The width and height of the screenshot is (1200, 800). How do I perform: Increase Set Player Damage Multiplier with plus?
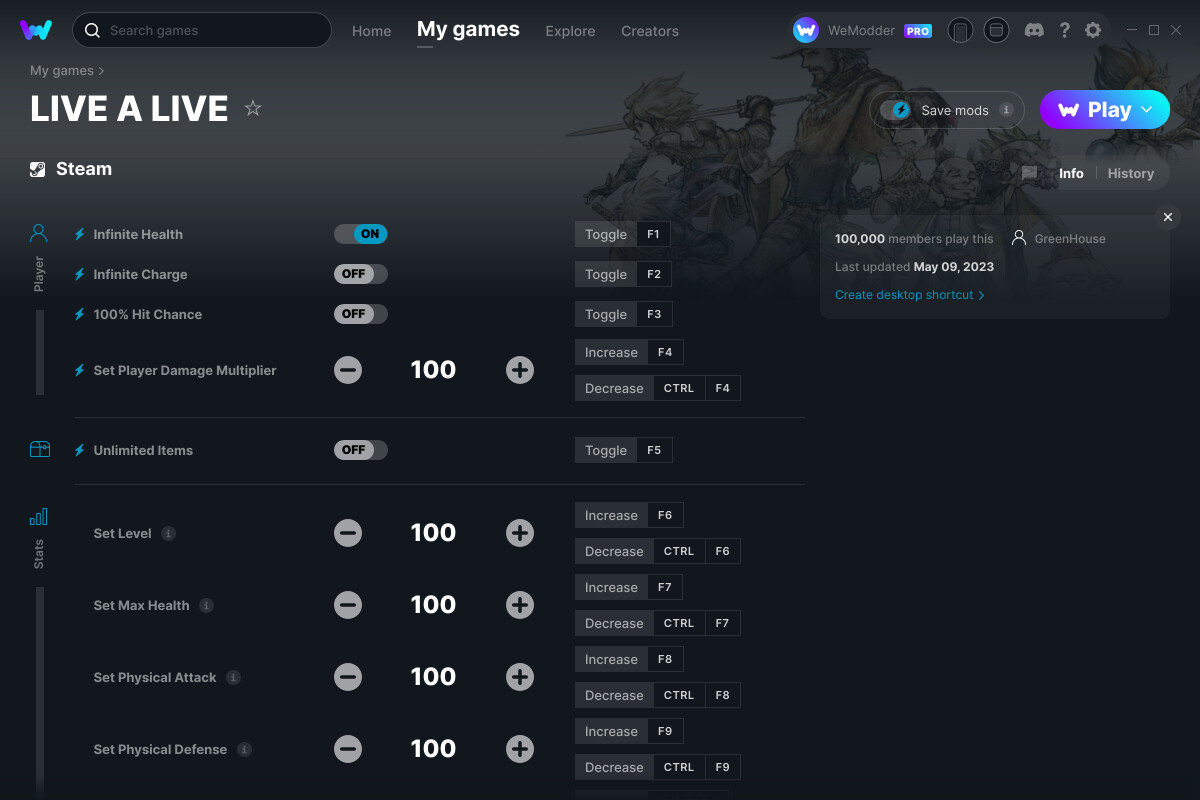pos(520,370)
